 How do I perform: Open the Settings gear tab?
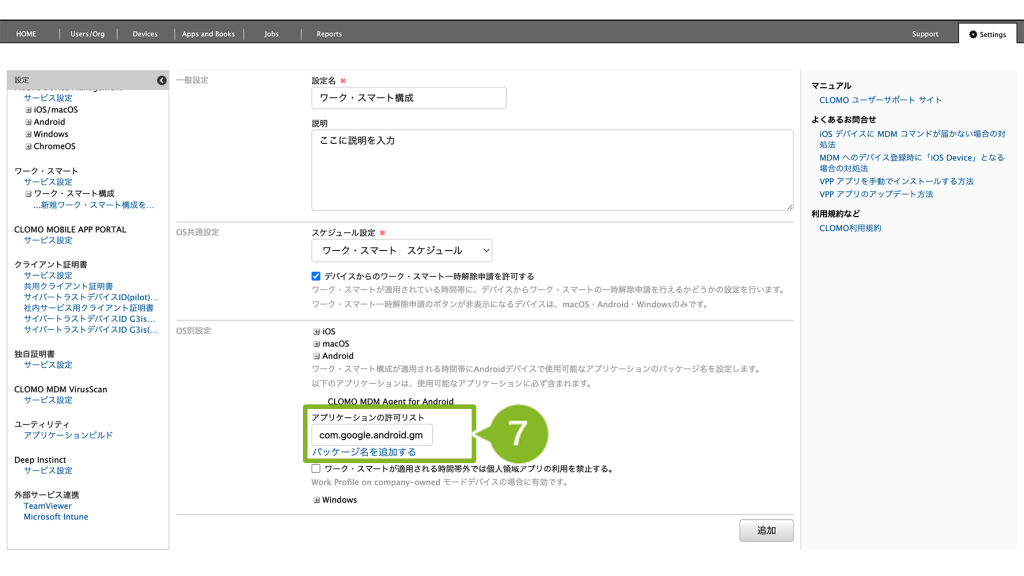pos(986,34)
